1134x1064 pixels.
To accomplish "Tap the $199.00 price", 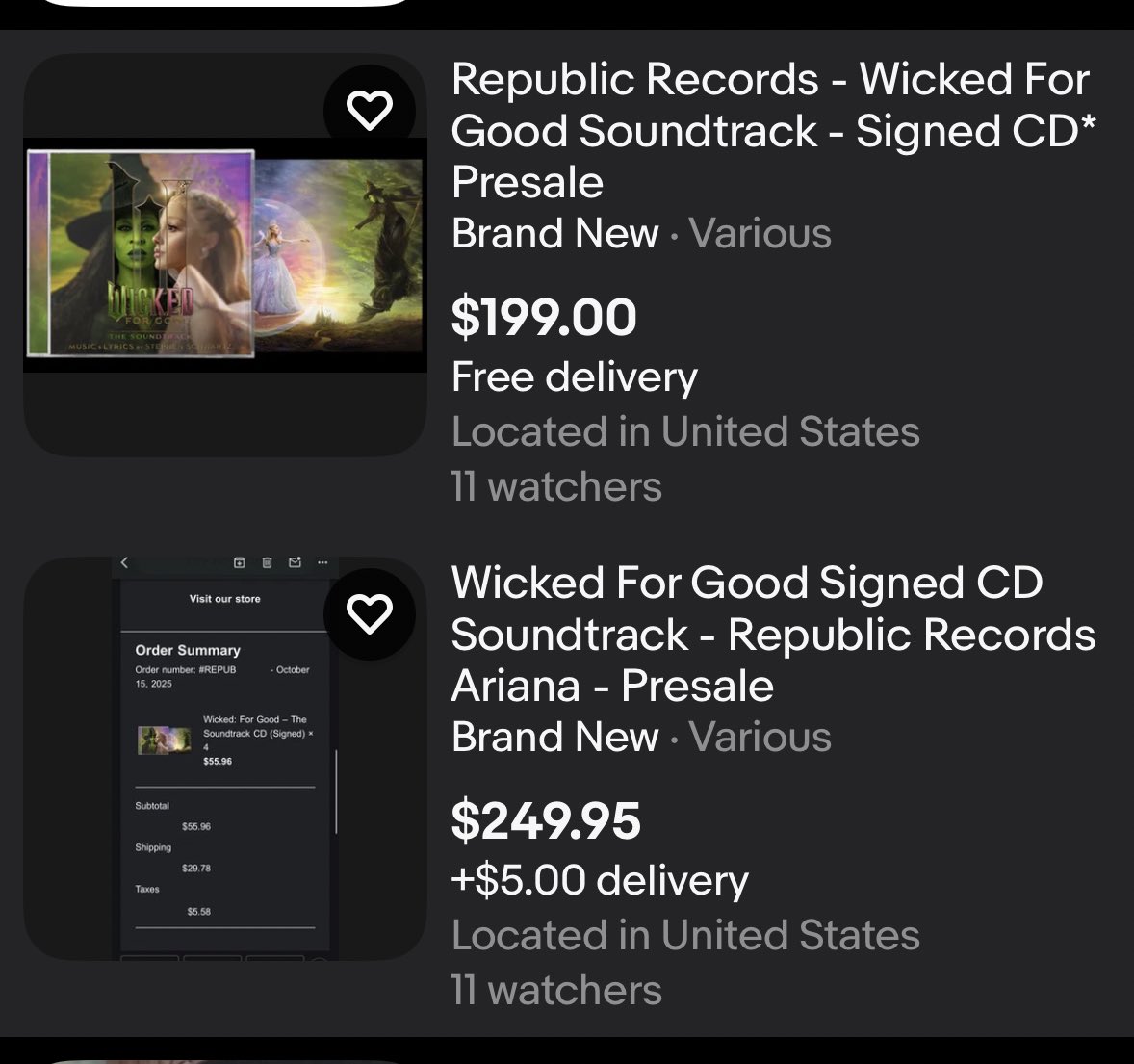I will pos(544,317).
